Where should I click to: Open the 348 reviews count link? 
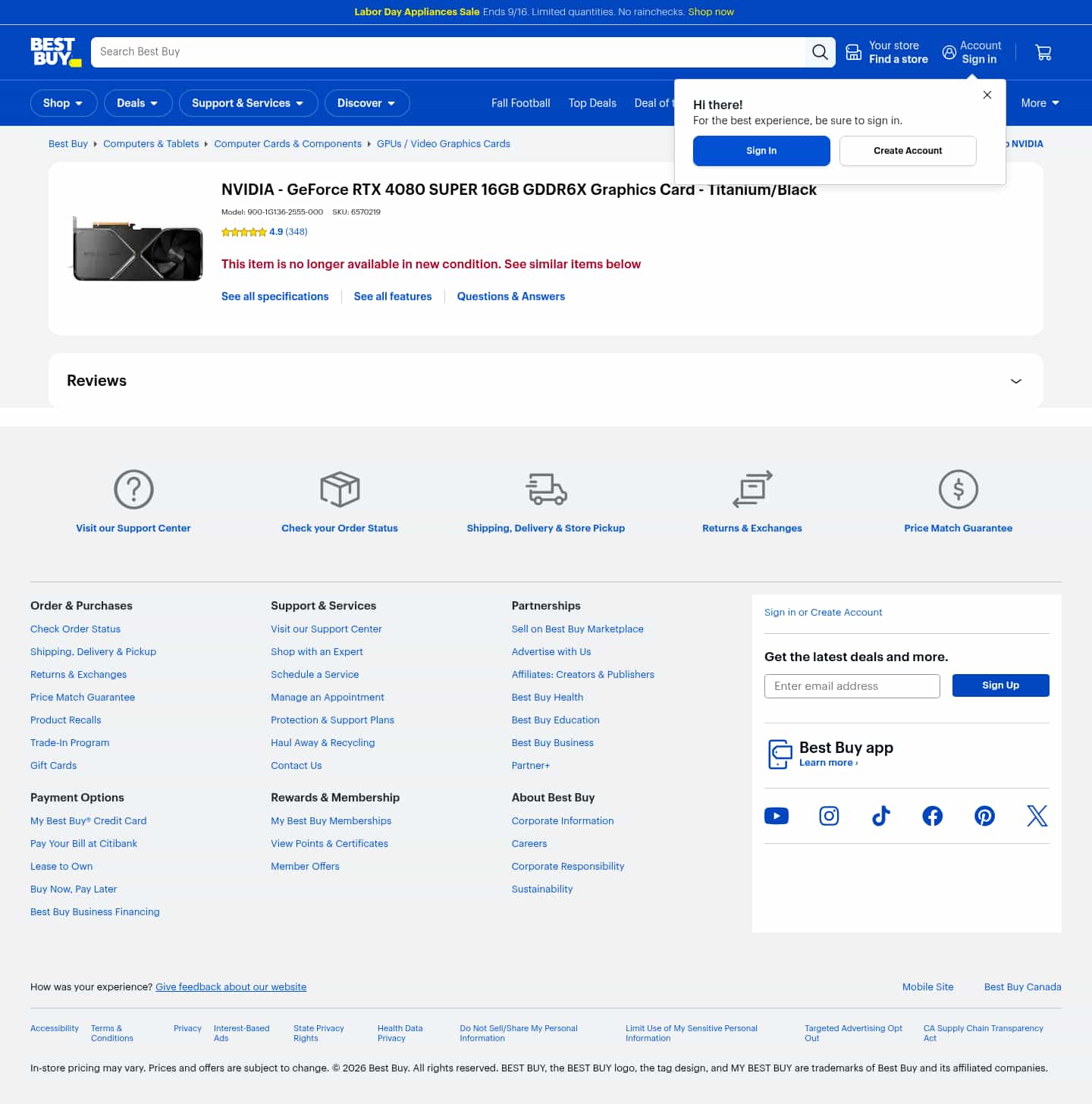click(x=297, y=232)
